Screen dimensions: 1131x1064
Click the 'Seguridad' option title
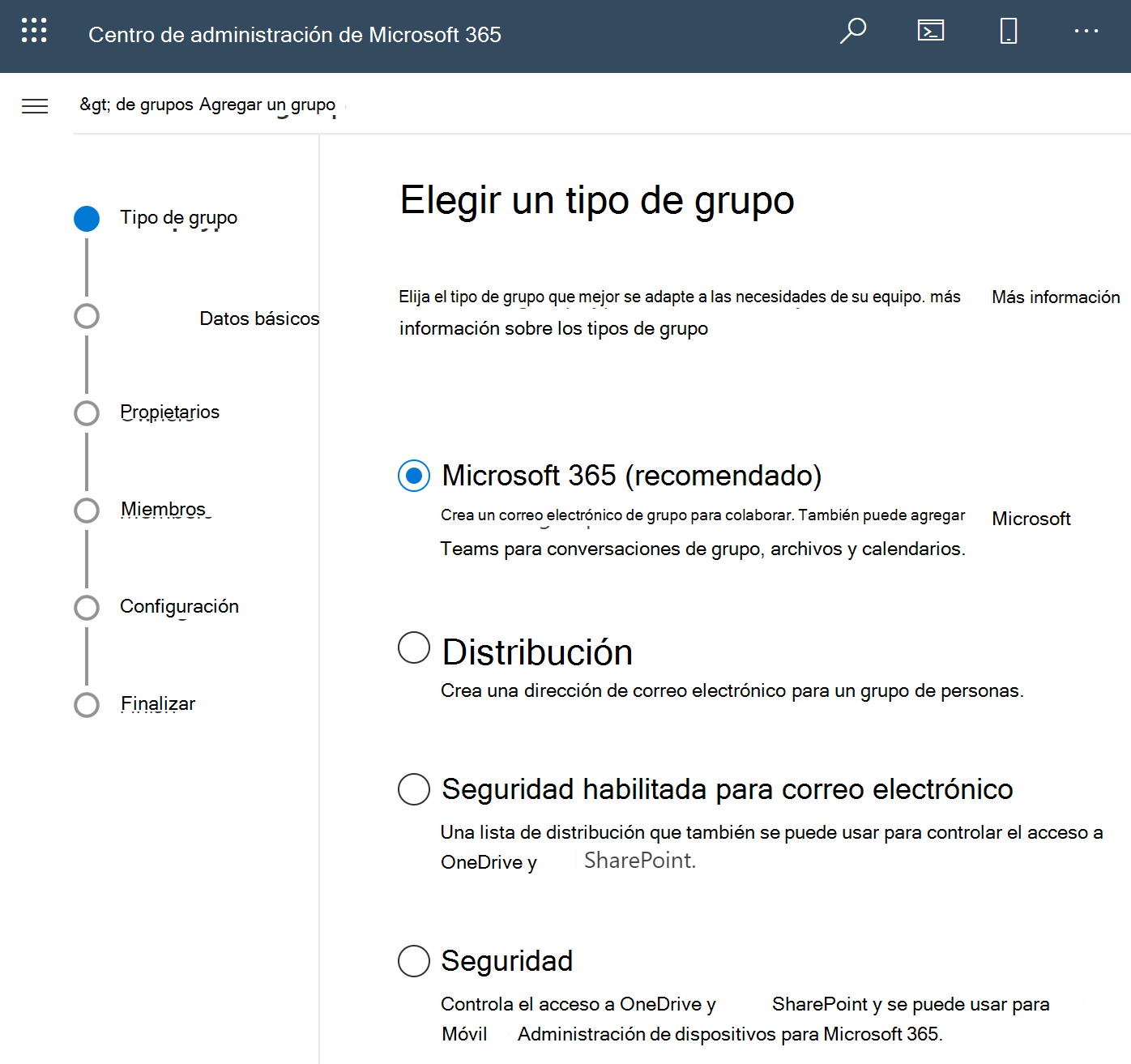point(507,961)
